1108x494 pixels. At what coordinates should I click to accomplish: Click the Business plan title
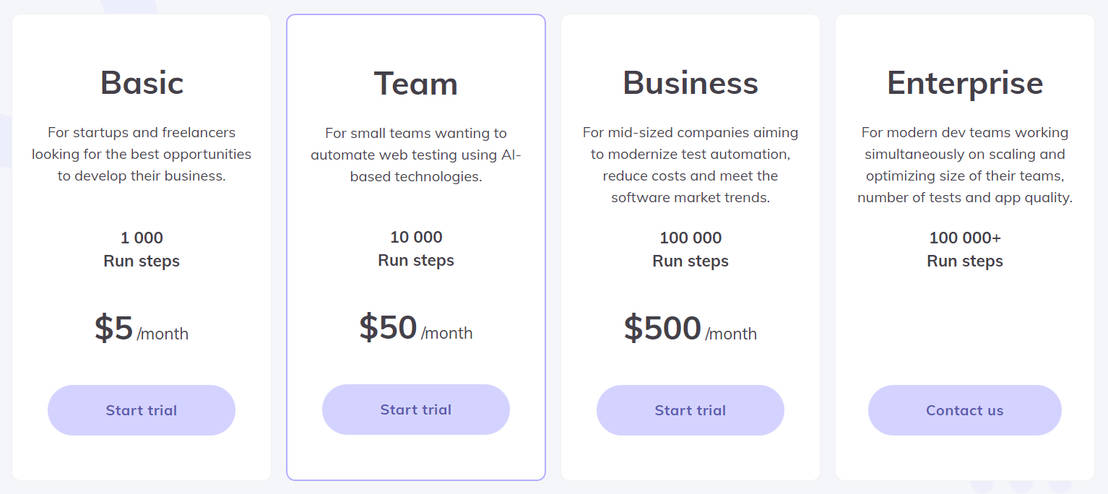tap(690, 82)
